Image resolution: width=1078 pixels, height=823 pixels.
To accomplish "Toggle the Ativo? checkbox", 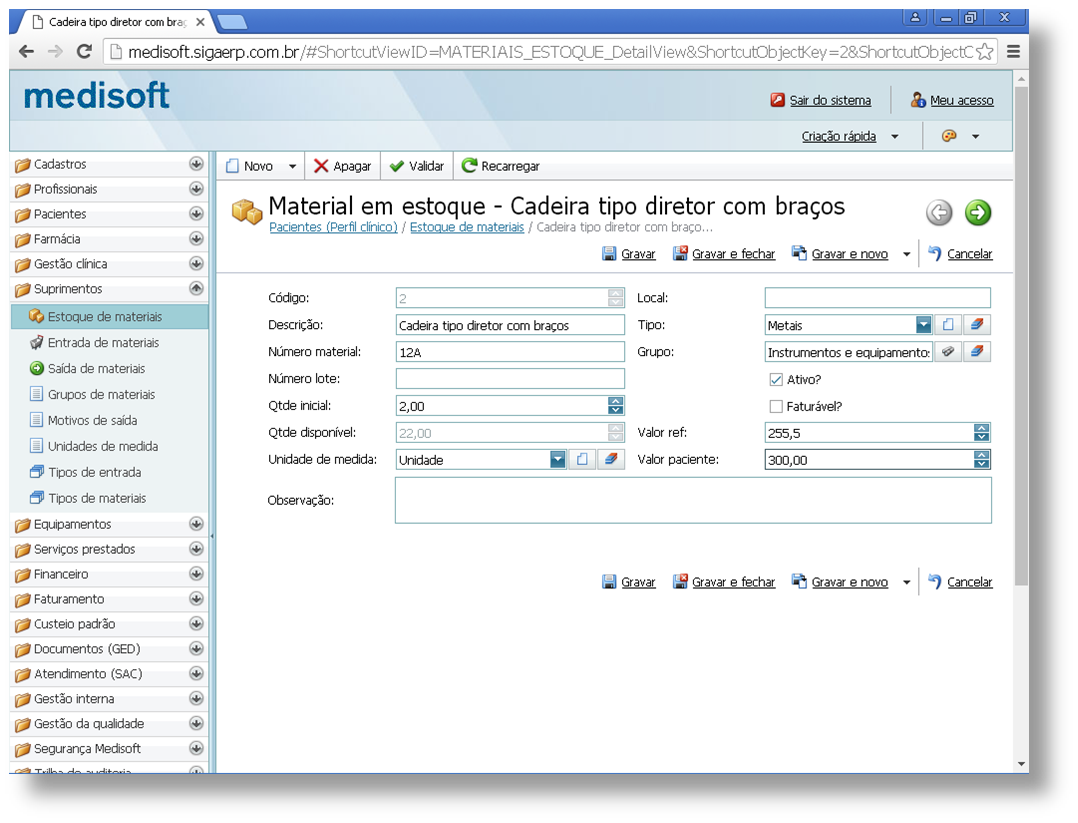I will click(x=776, y=380).
